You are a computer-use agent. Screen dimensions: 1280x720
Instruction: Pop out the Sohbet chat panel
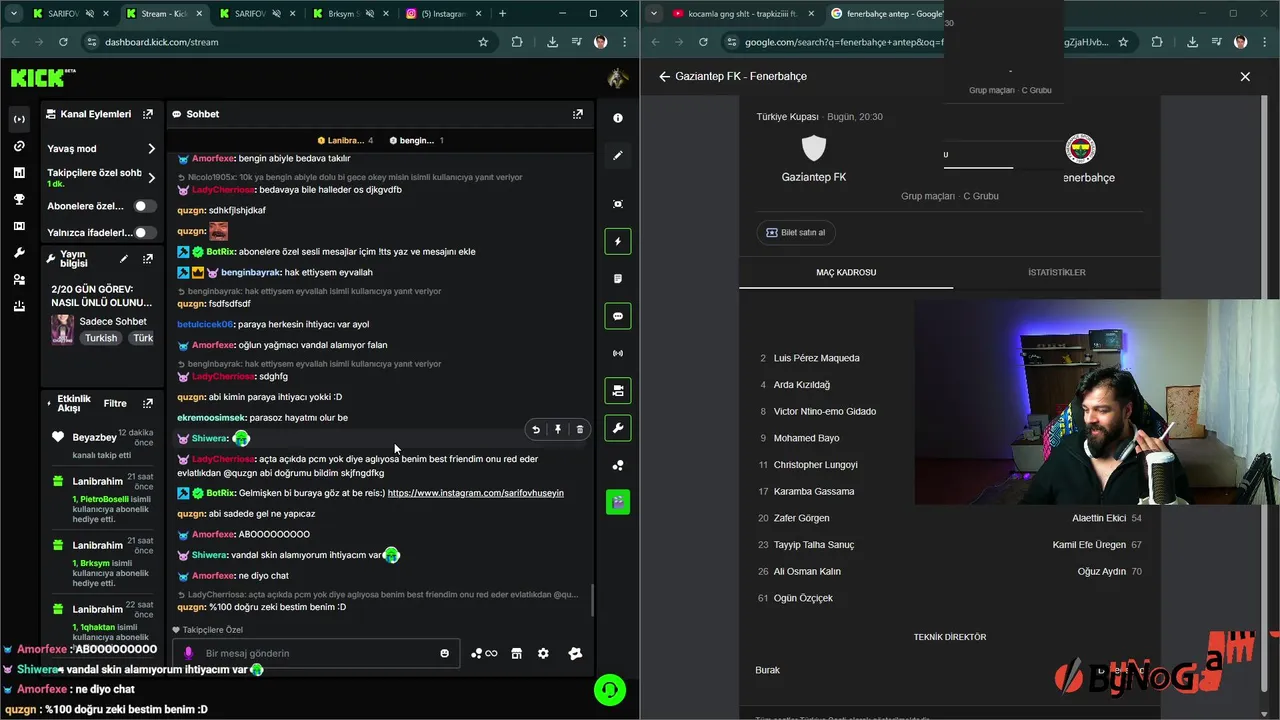point(577,114)
